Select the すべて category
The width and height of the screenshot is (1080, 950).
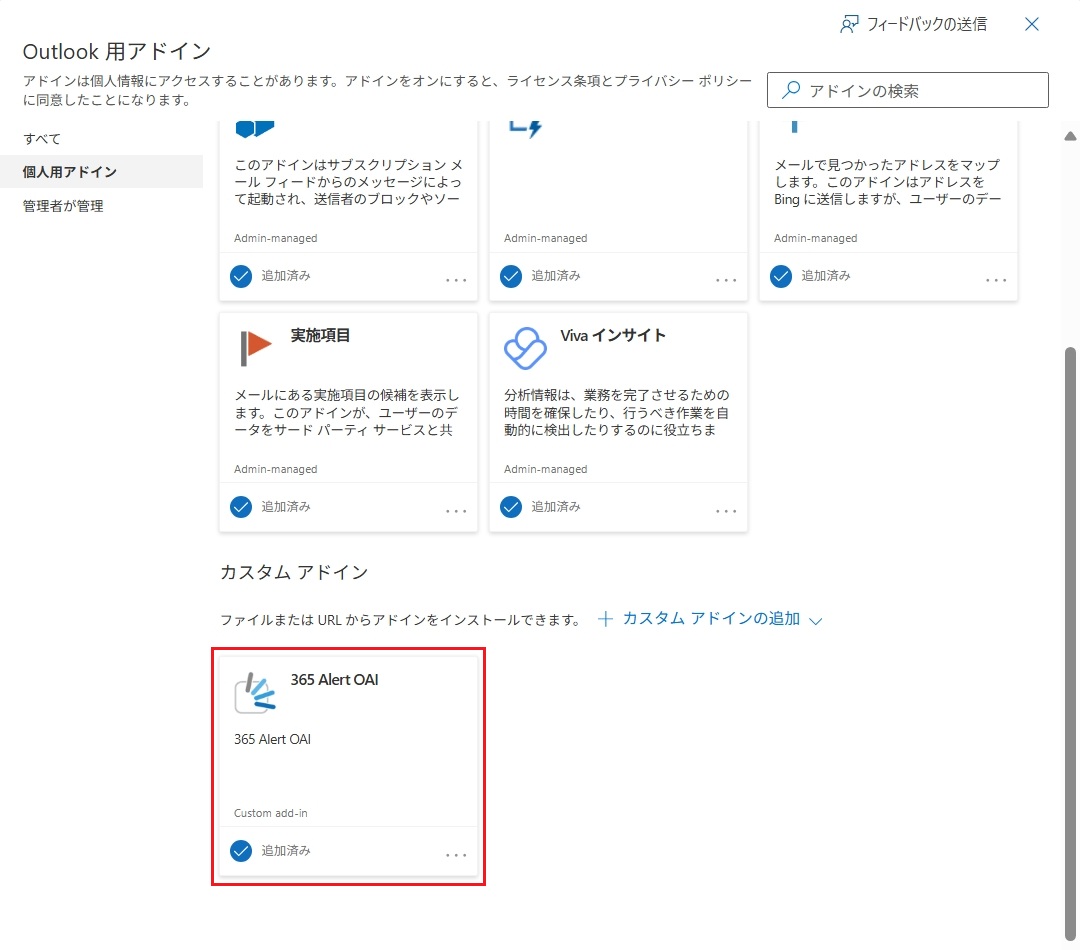point(42,138)
